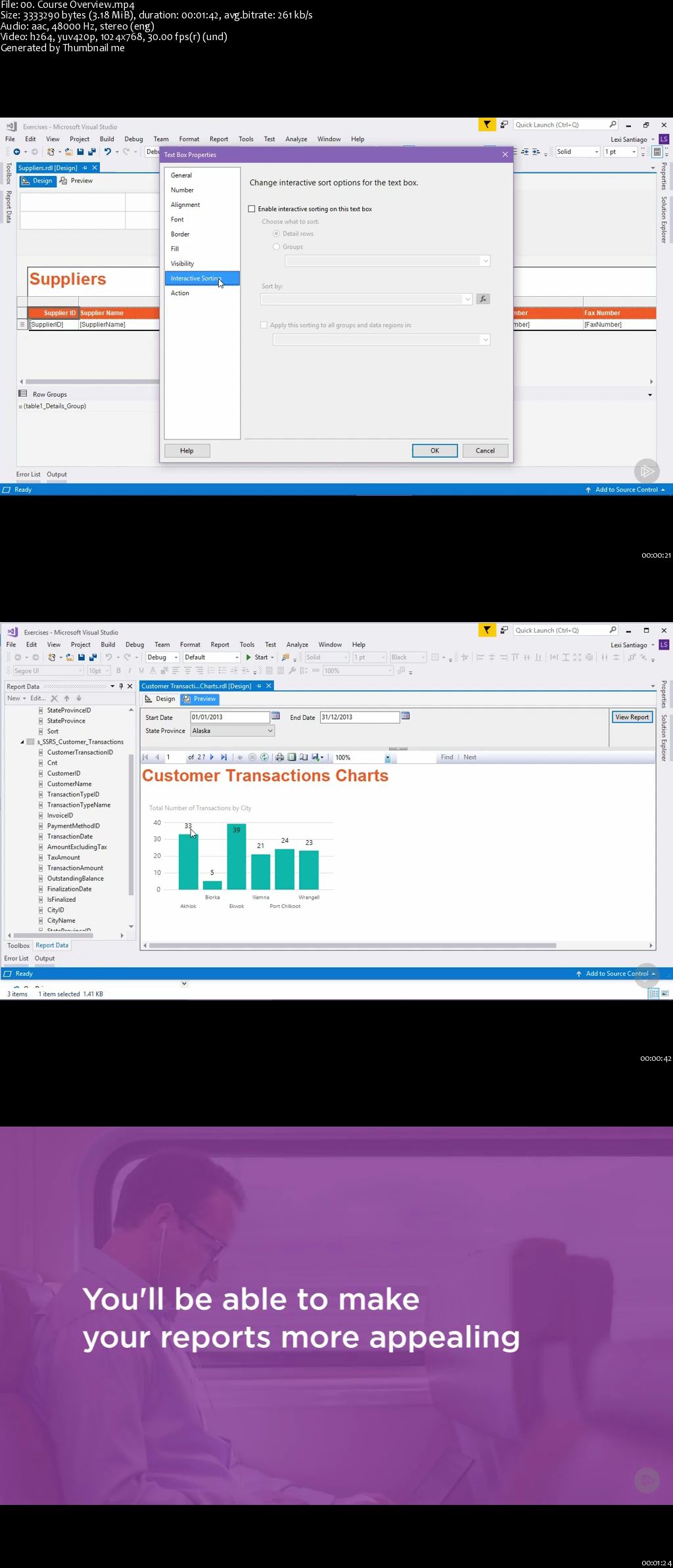Close the Report Data panel
The height and width of the screenshot is (1568, 673).
point(129,686)
